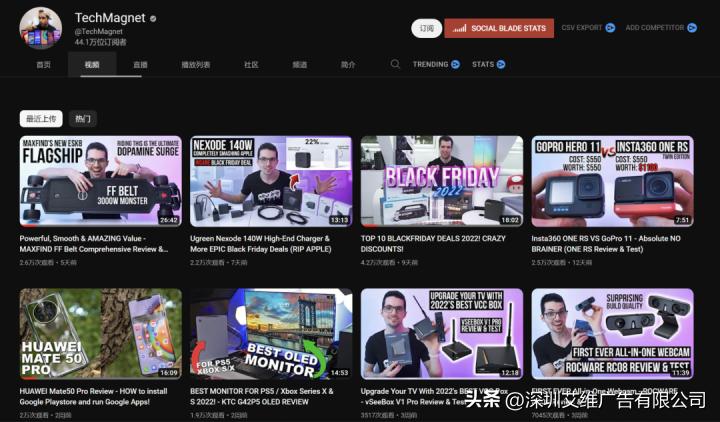Click the blue icon beside ADD COMPETITOR

pos(692,28)
